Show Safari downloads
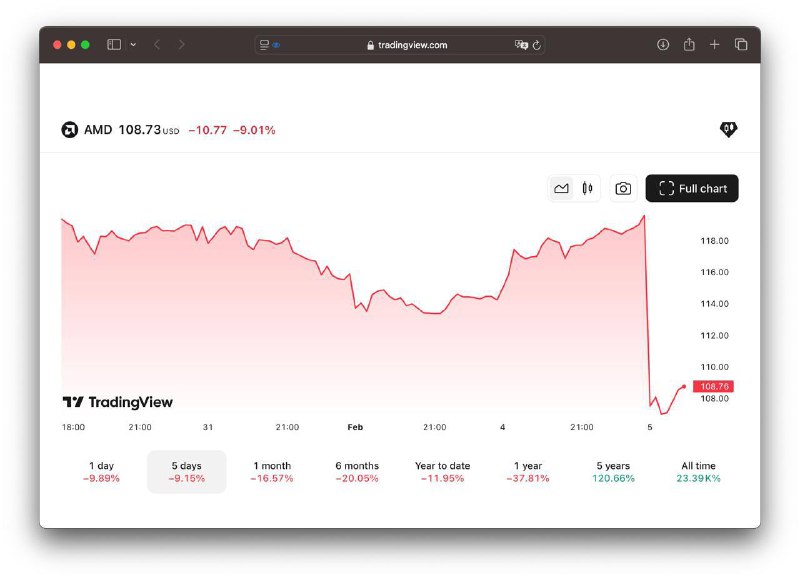Screen dimensions: 800x580 [663, 45]
